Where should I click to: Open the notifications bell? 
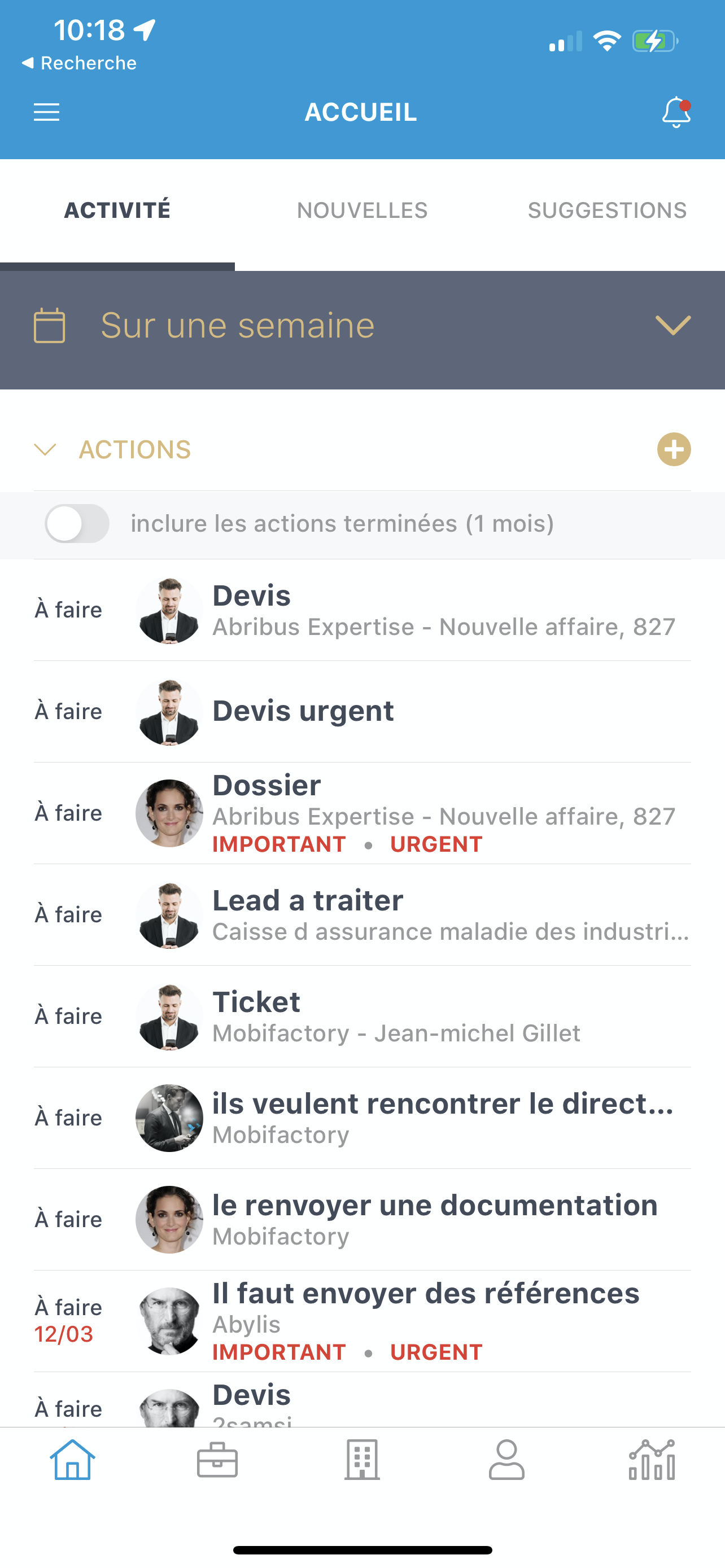[676, 113]
